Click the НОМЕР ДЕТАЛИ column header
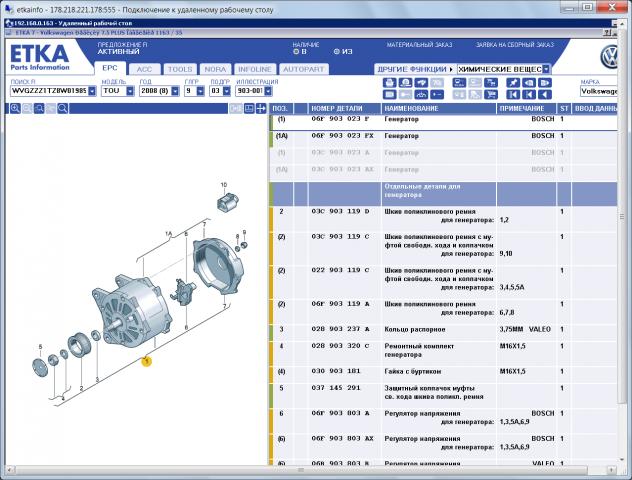This screenshot has width=632, height=480. click(344, 108)
